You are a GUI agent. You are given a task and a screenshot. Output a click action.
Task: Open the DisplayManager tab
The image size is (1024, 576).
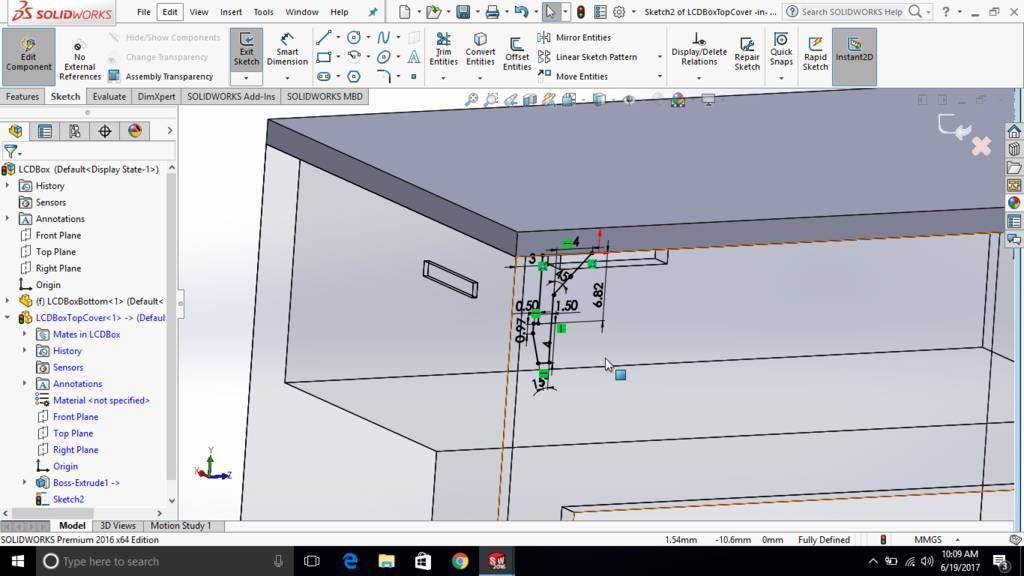click(135, 131)
